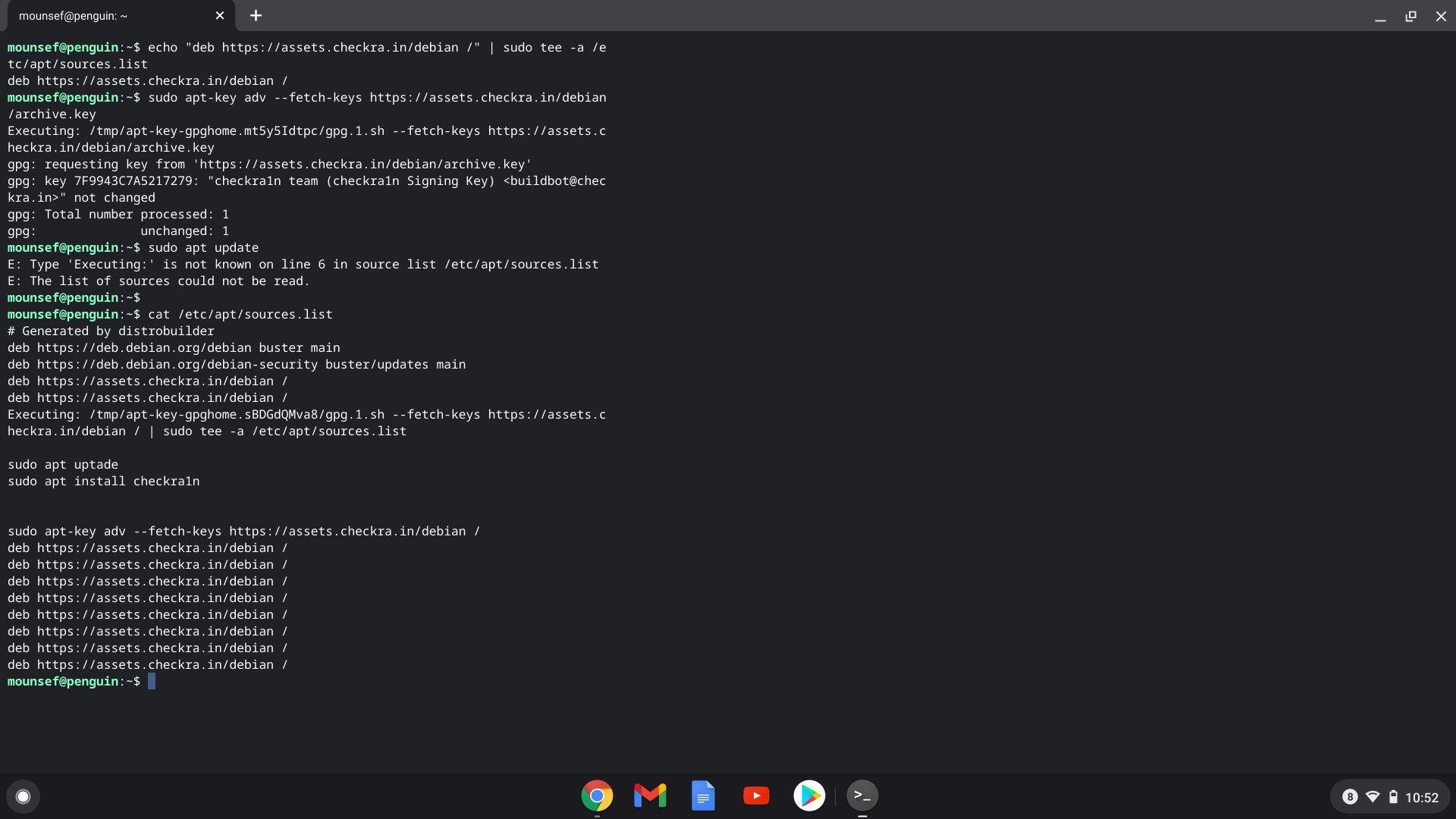Open system tray clock showing 10:52
1456x819 pixels.
pos(1422,798)
